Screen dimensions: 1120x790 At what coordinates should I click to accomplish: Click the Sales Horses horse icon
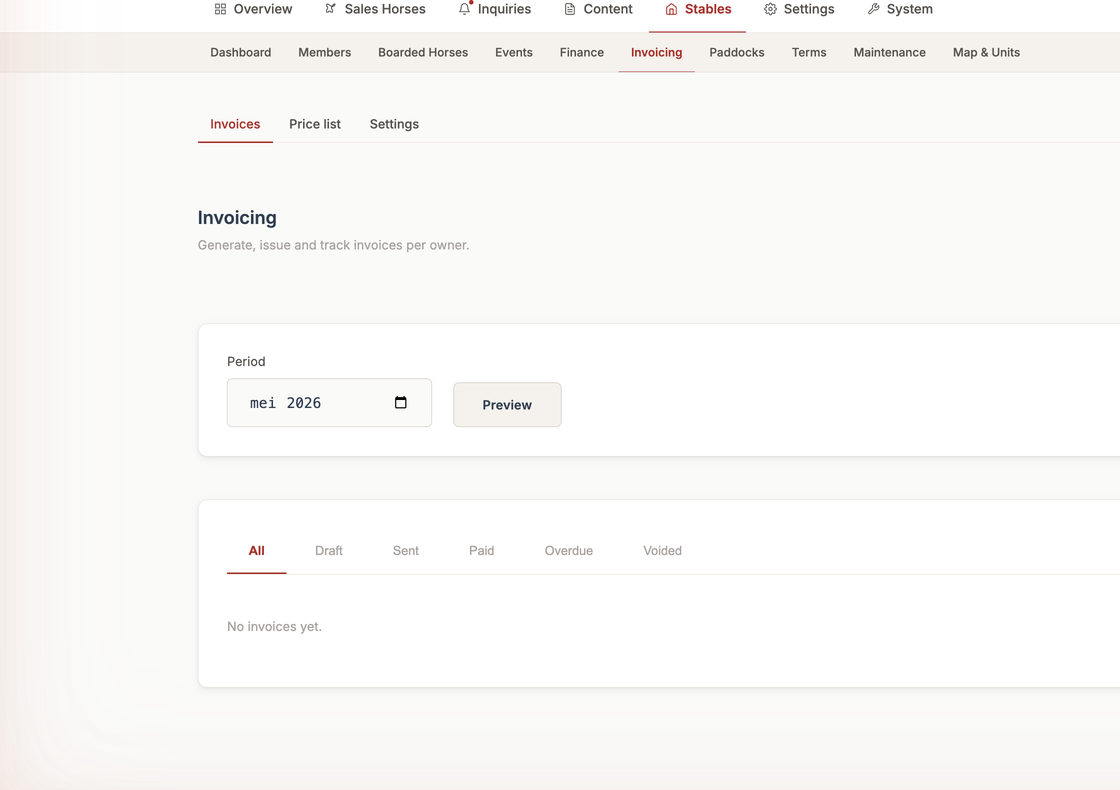(331, 9)
